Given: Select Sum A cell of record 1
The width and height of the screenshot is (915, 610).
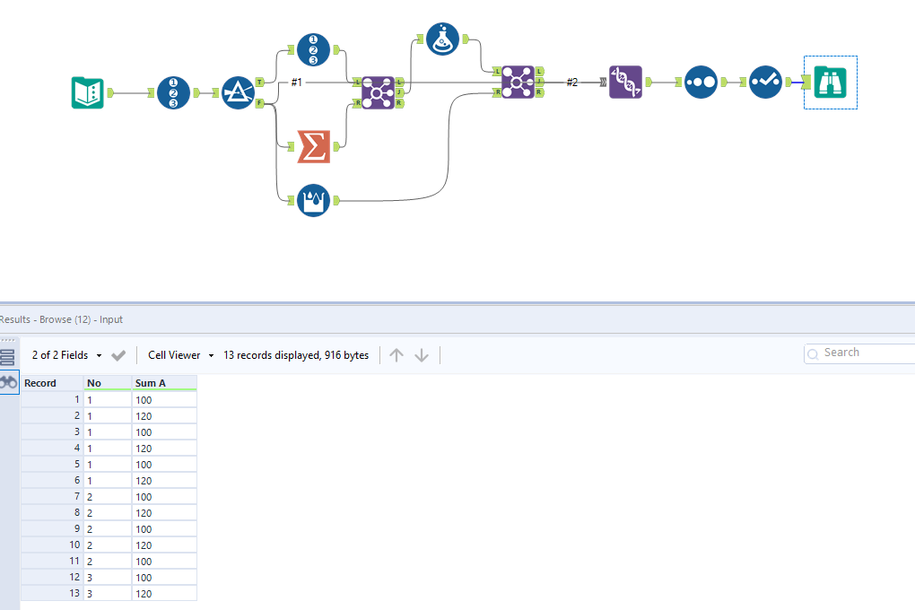Looking at the screenshot, I should [165, 400].
